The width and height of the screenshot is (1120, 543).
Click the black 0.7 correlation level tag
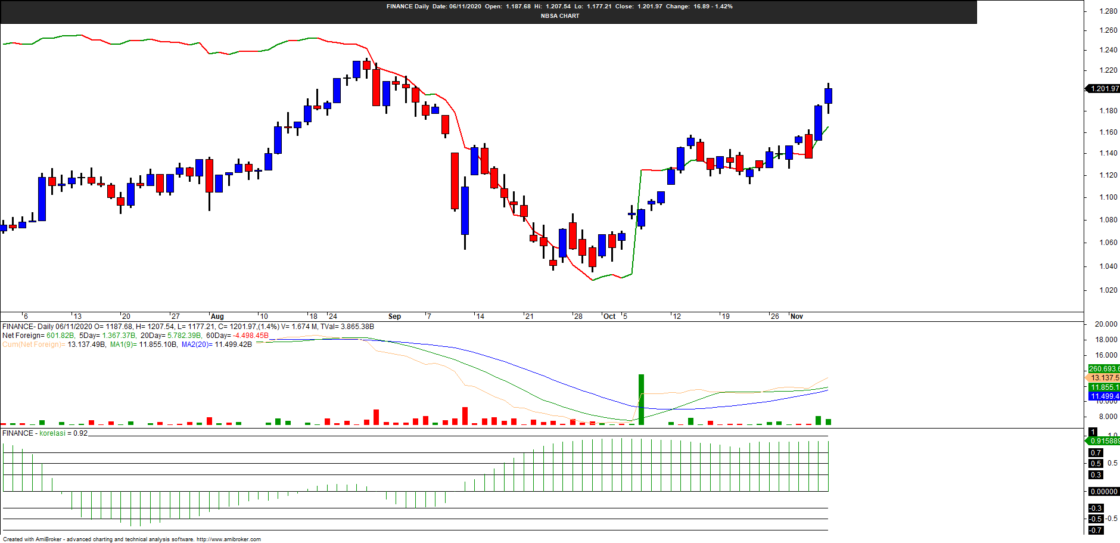tap(1096, 452)
